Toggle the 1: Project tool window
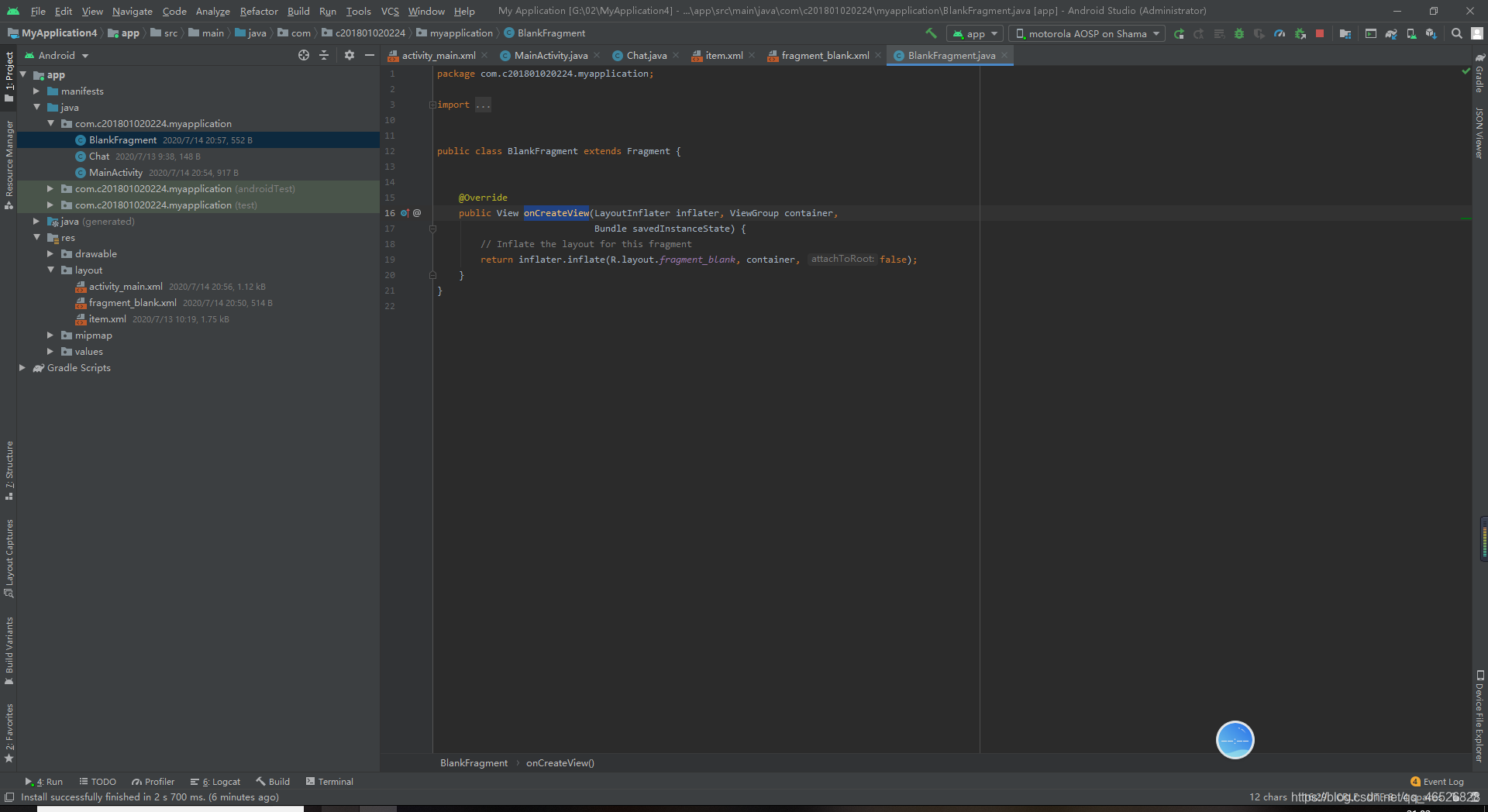1488x812 pixels. coord(9,76)
